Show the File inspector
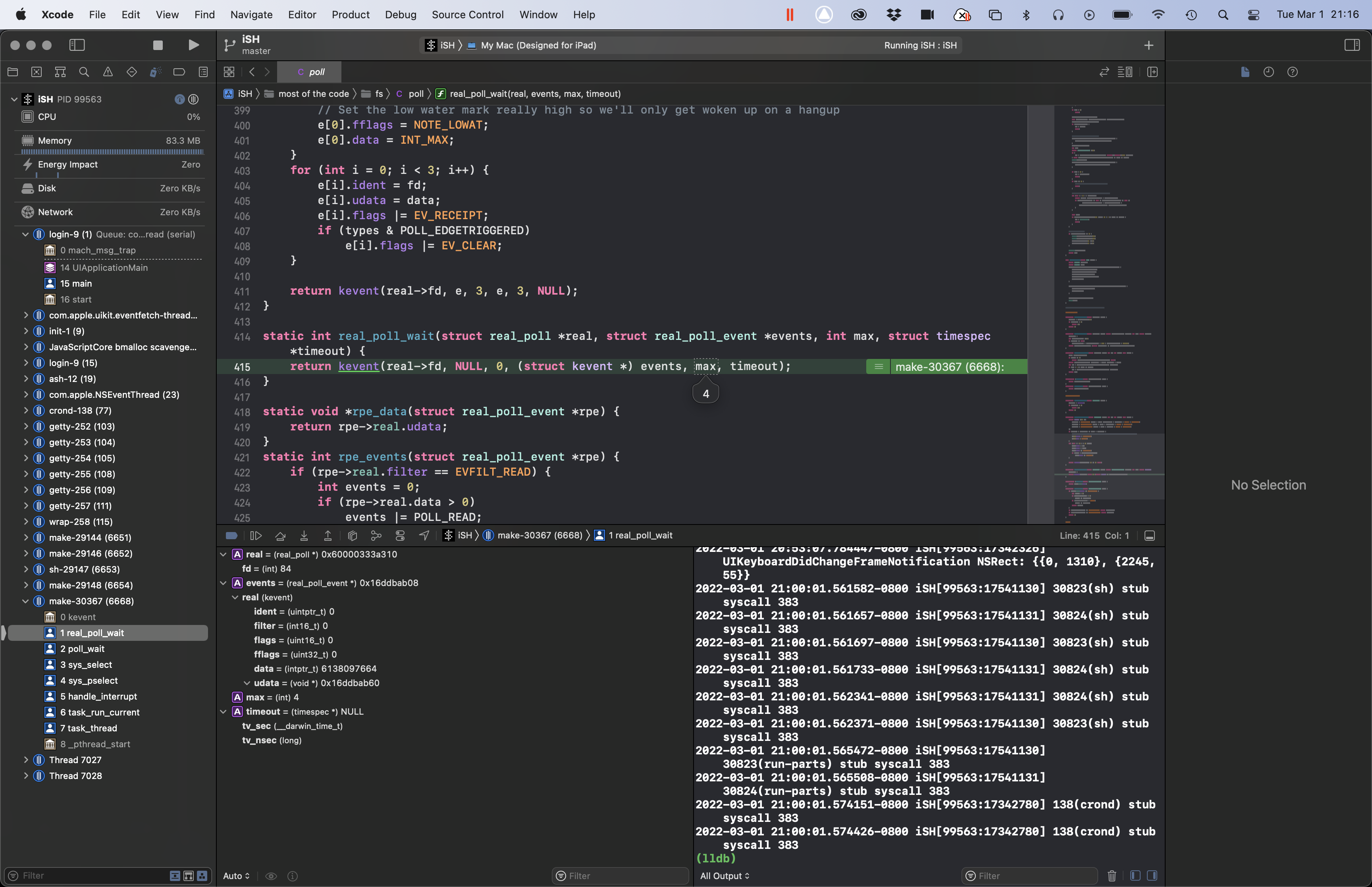Screen dimensions: 1372x887 point(1245,72)
